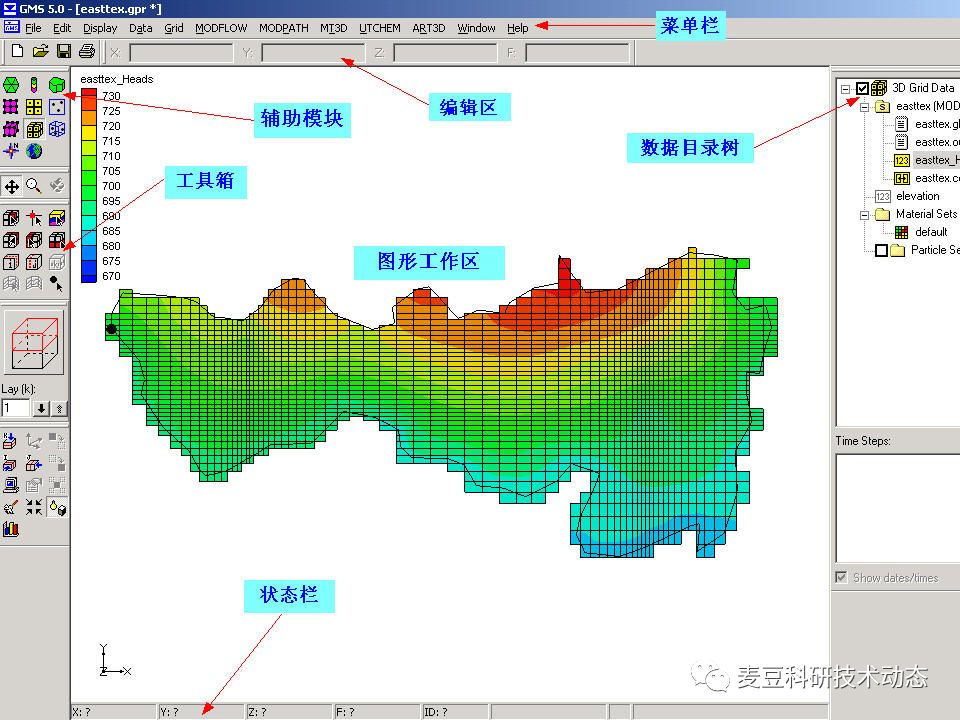Collapse the easttex (MODFLOW) tree node
The image size is (960, 720).
tap(865, 108)
